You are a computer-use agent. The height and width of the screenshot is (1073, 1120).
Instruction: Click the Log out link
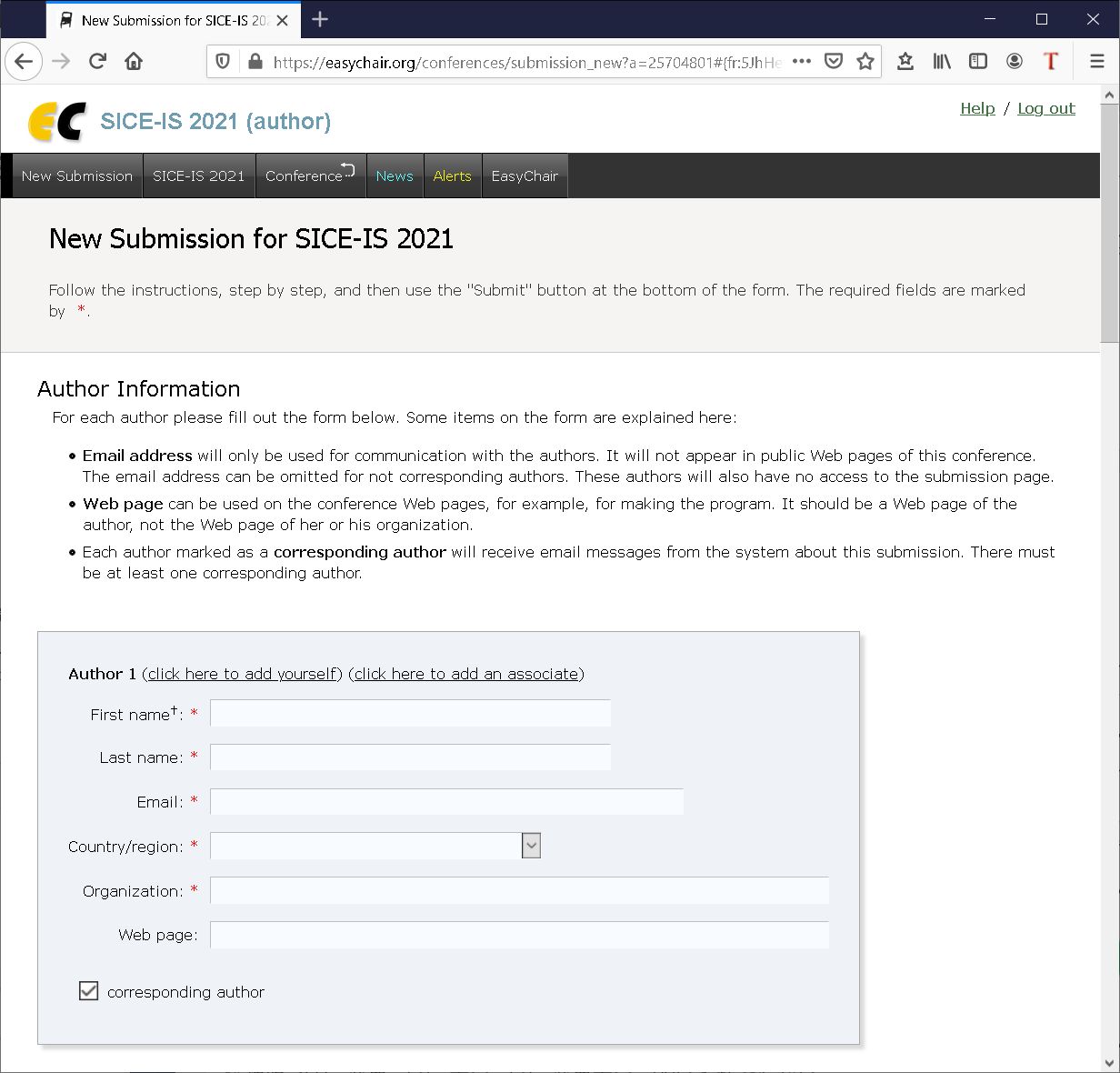[1046, 108]
